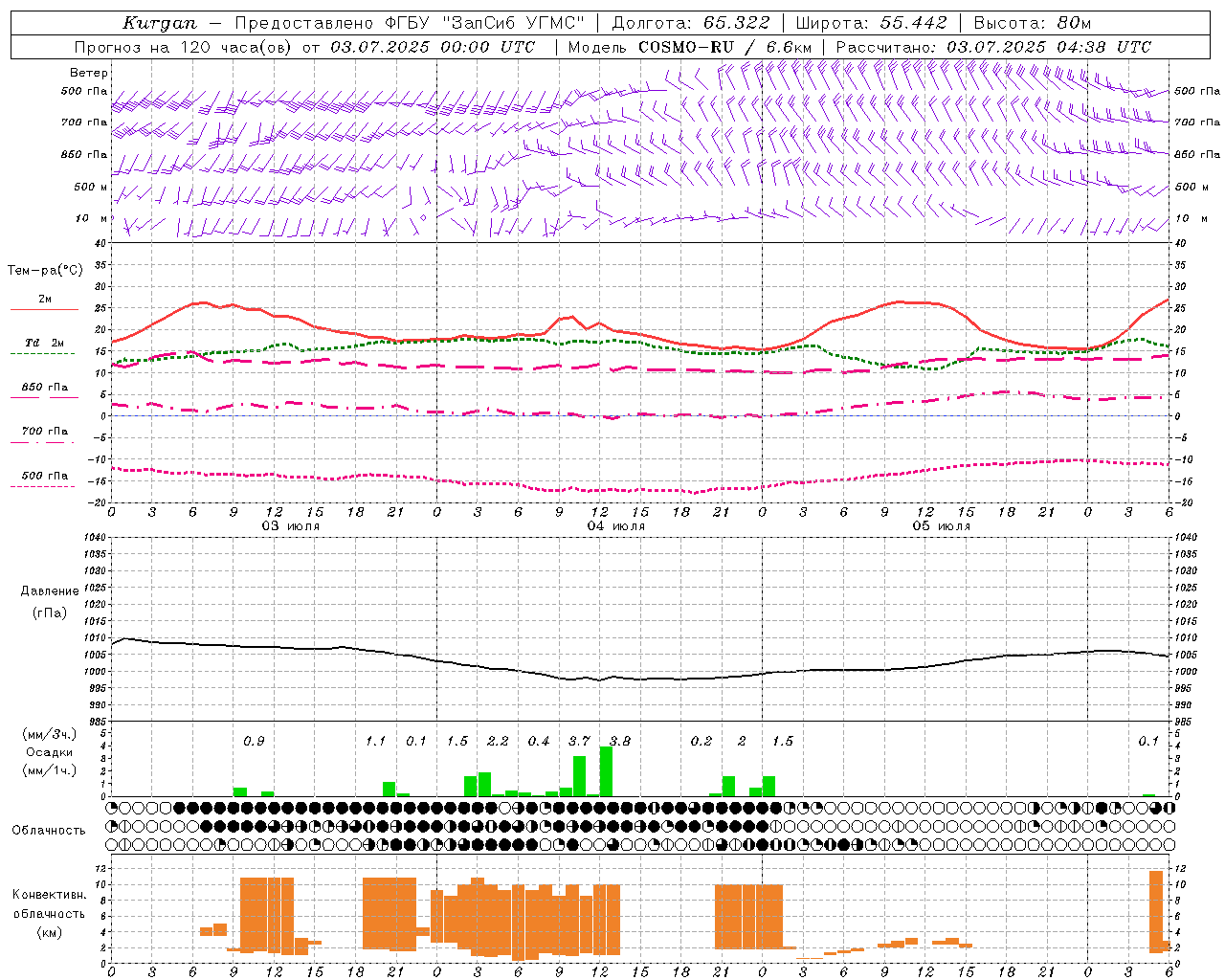Click the Давление pressure panel label
The image size is (1225, 980).
point(50,591)
